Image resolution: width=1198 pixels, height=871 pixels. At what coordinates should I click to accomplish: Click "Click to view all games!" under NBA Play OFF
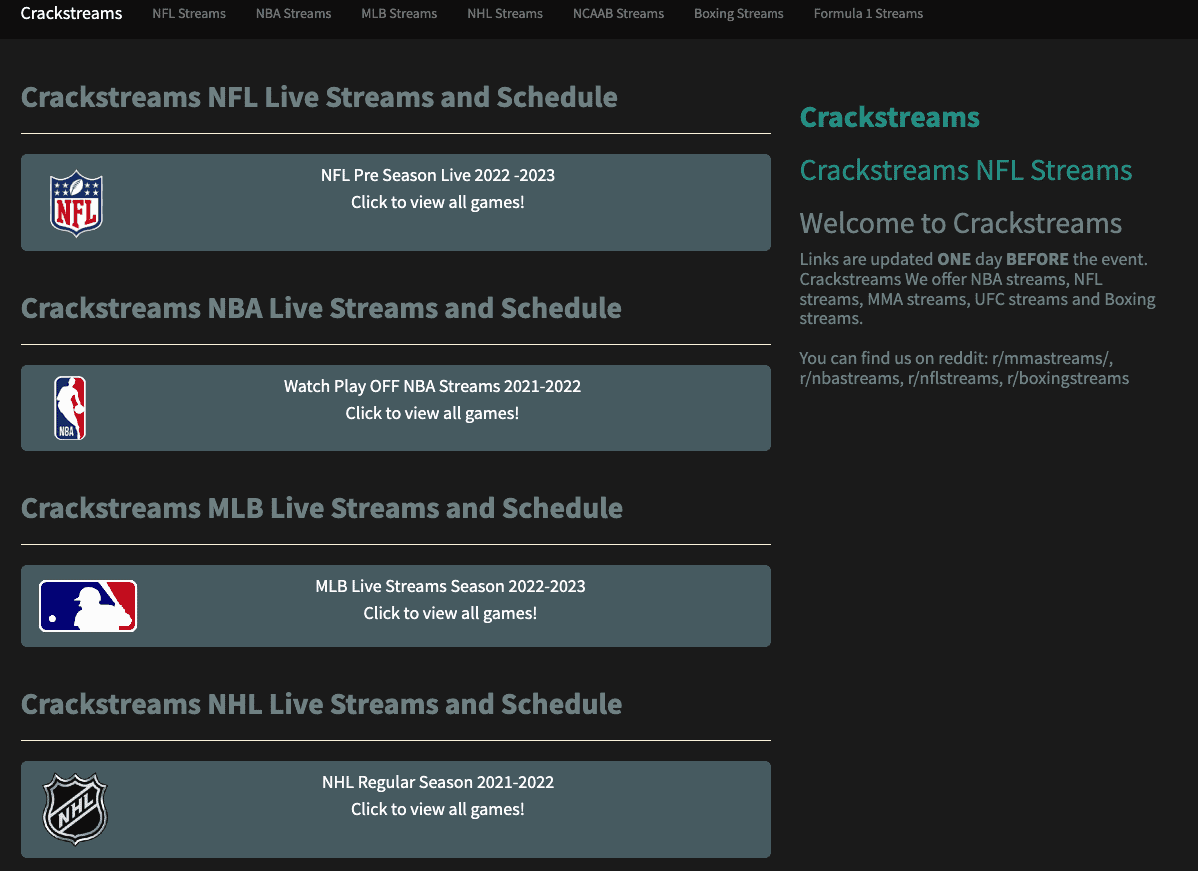tap(432, 413)
